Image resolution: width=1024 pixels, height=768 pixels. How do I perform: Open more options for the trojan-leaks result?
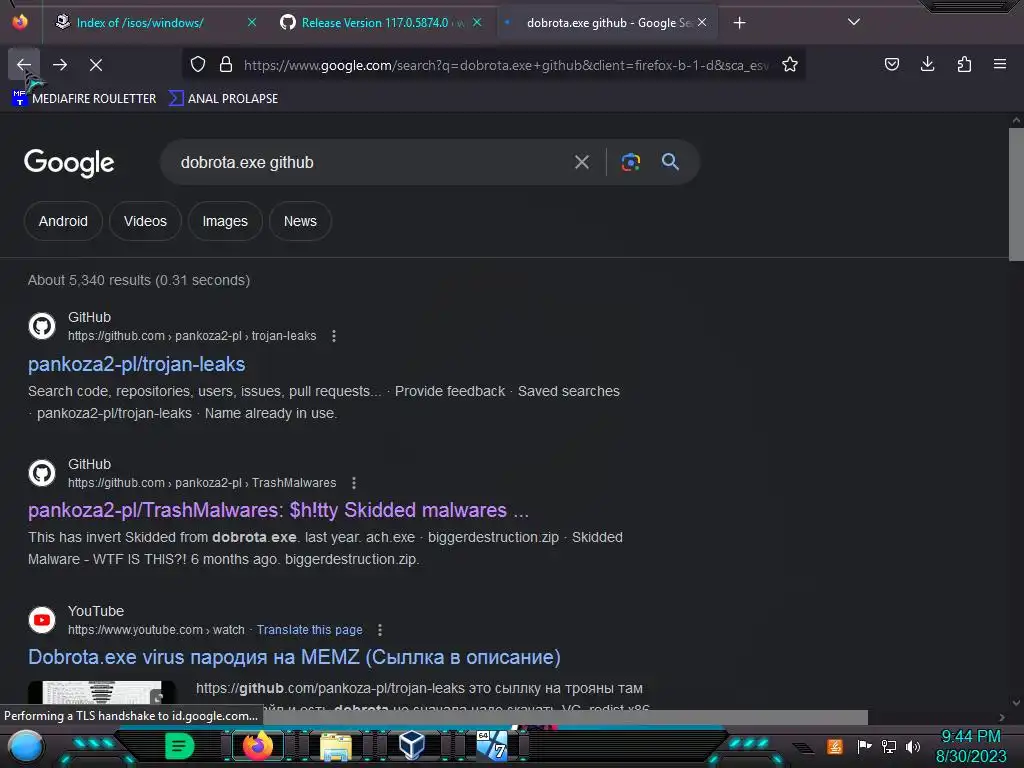(334, 336)
